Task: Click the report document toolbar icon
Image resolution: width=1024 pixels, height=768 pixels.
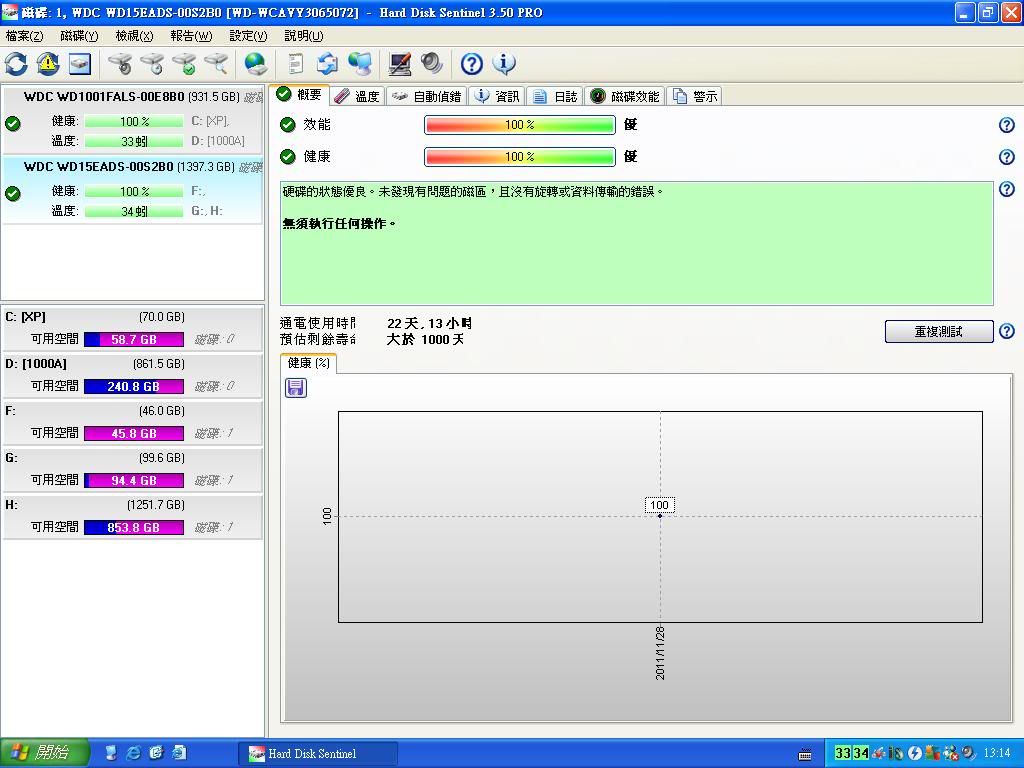Action: point(295,64)
